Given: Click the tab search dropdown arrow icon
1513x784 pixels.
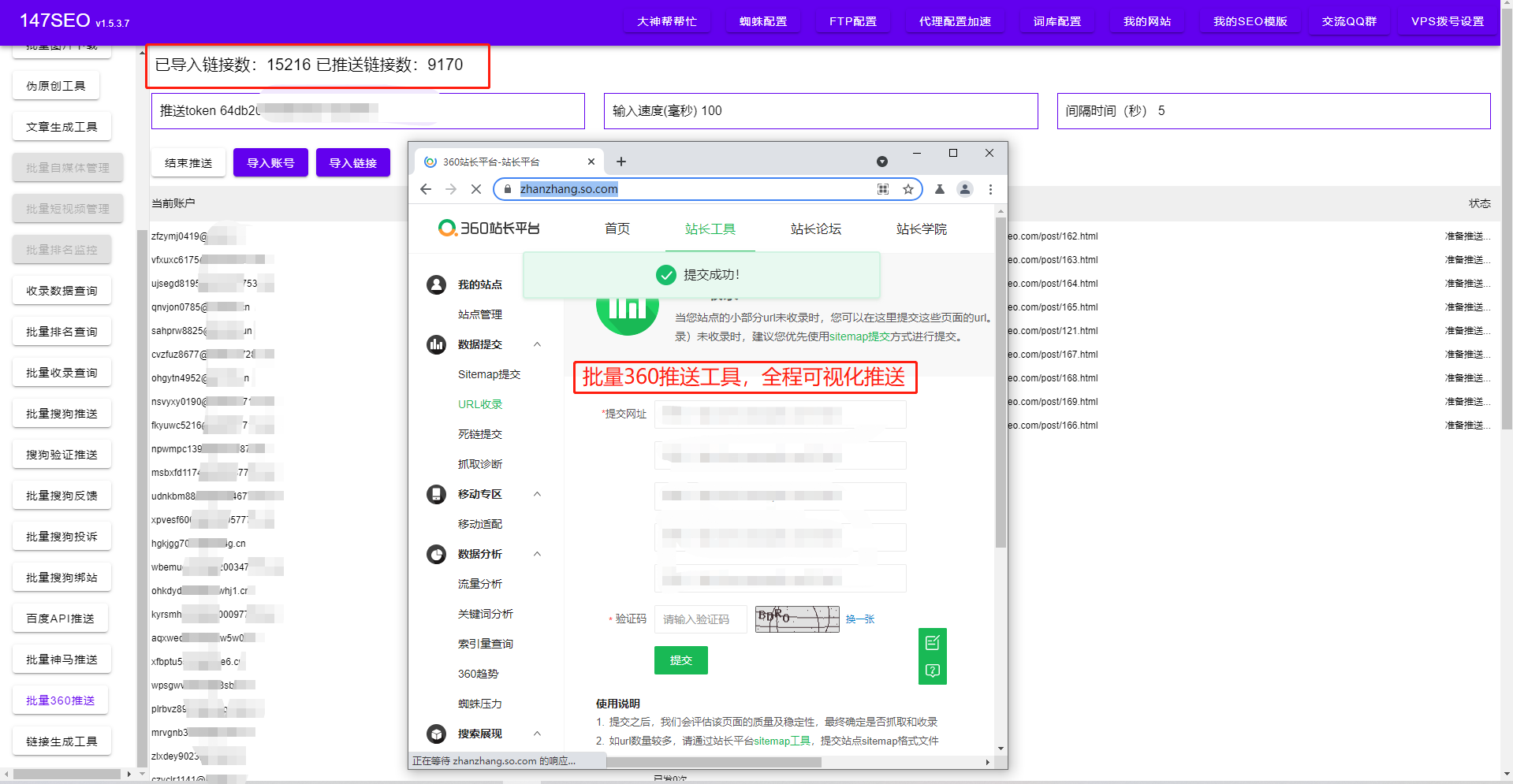Looking at the screenshot, I should pos(882,162).
